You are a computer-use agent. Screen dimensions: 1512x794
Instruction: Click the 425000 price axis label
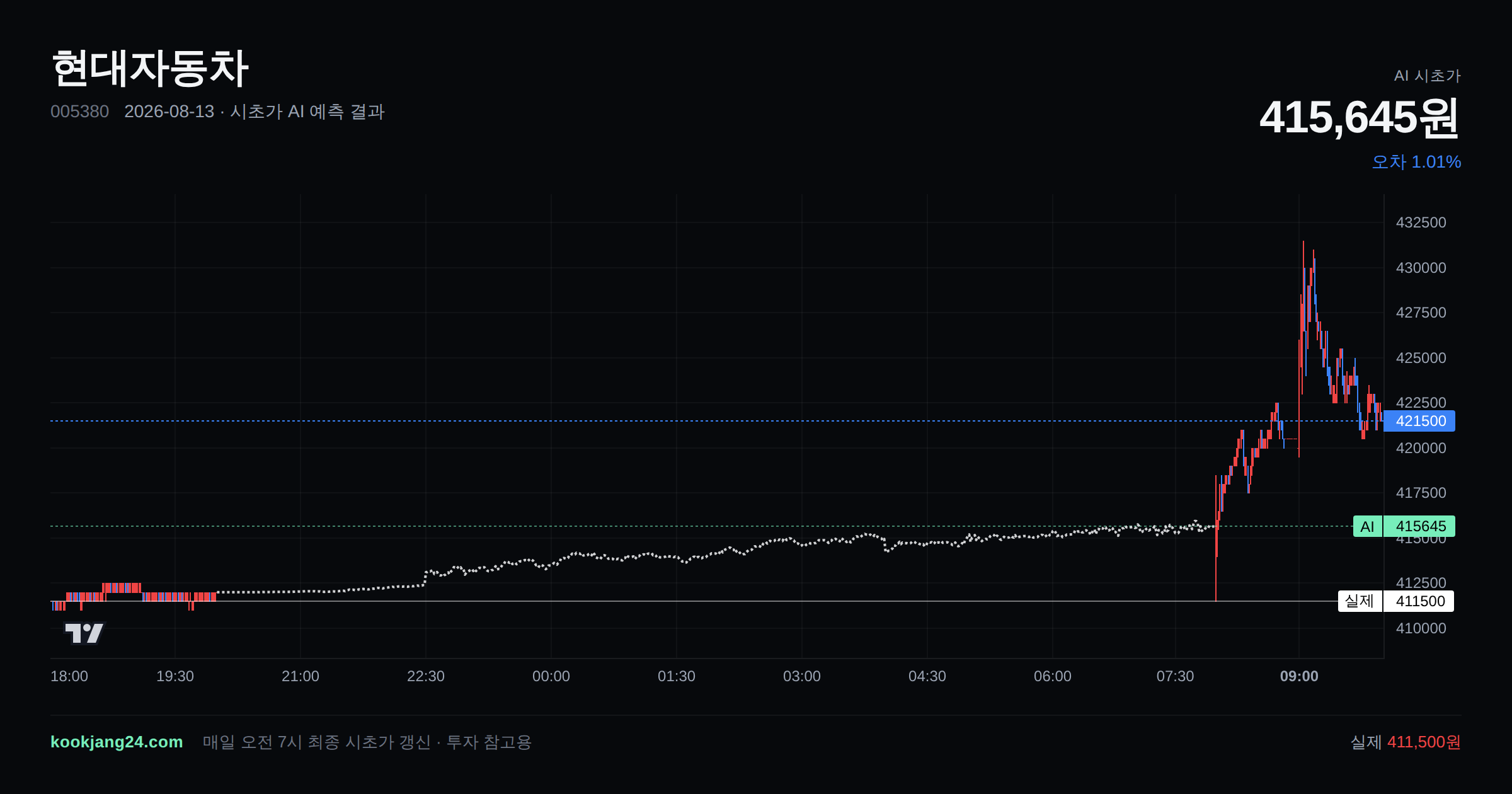tap(1421, 358)
